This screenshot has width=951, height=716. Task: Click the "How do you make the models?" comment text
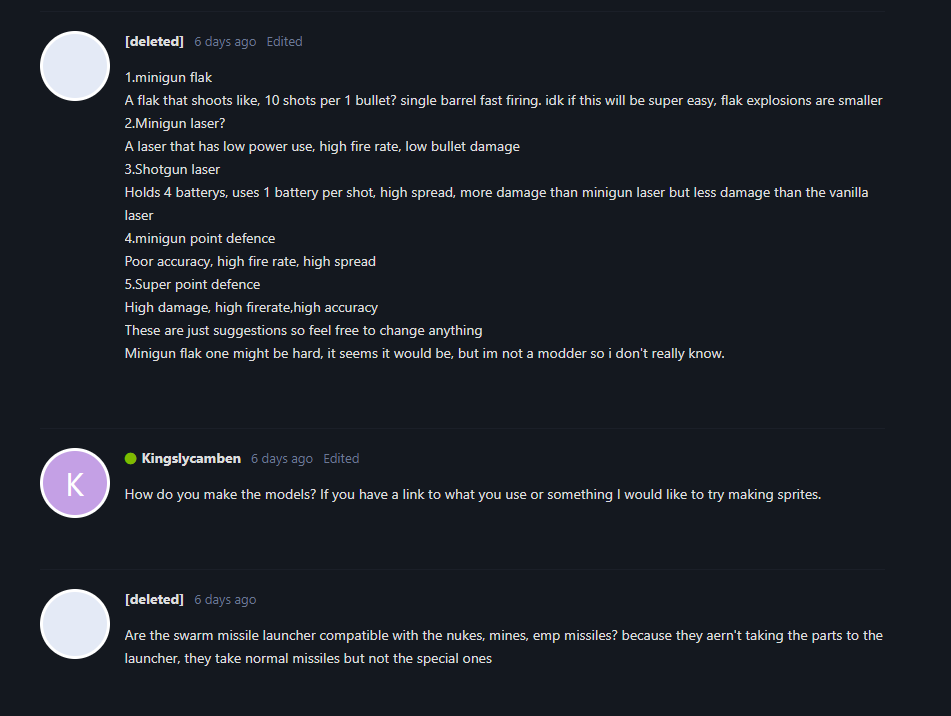(x=472, y=494)
